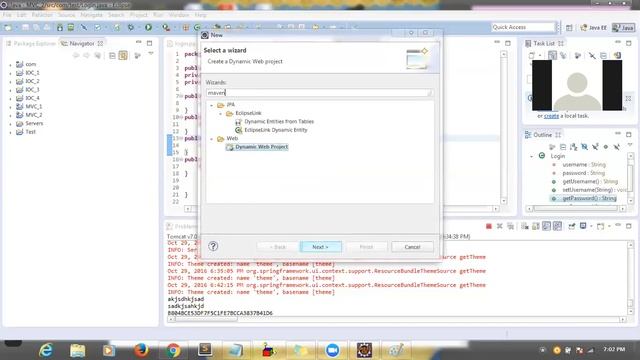This screenshot has width=640, height=360.
Task: Click the New Task icon in Task List
Action: pyautogui.click(x=531, y=56)
